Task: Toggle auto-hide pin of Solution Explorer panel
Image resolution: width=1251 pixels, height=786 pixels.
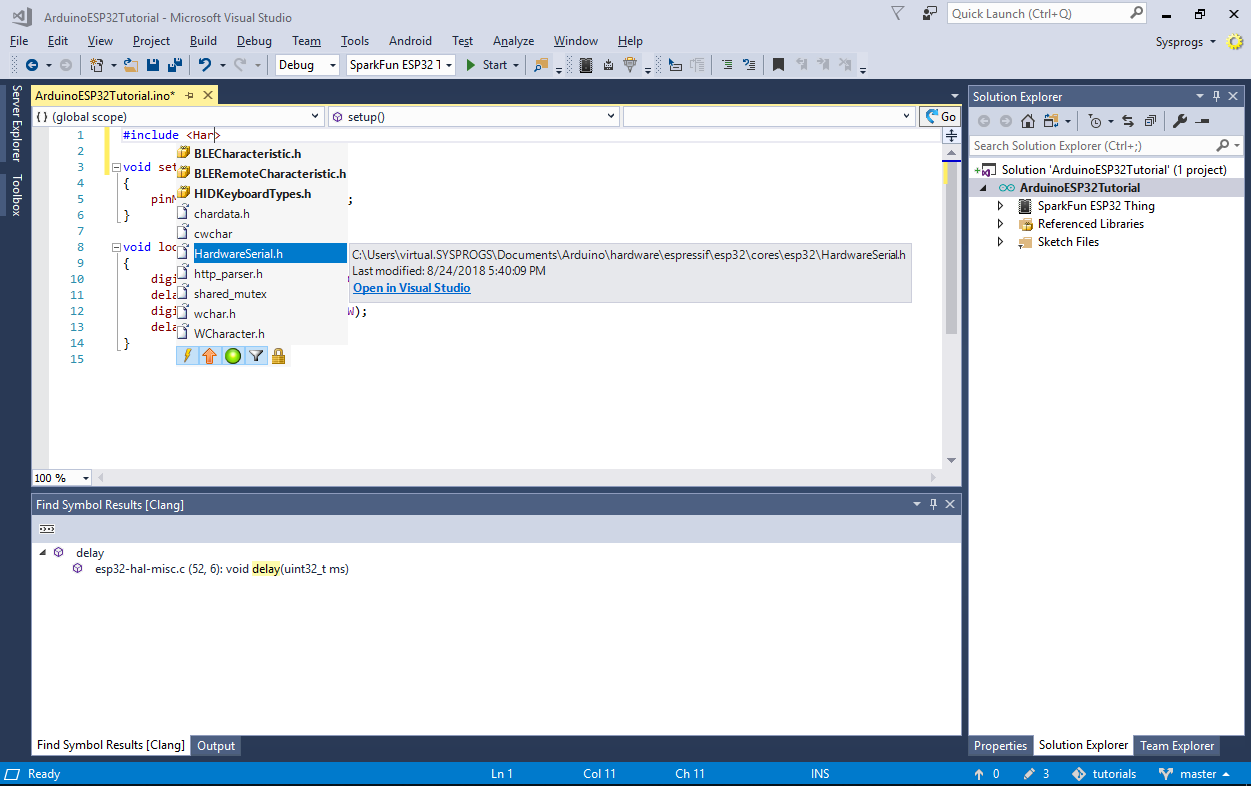Action: click(1216, 96)
